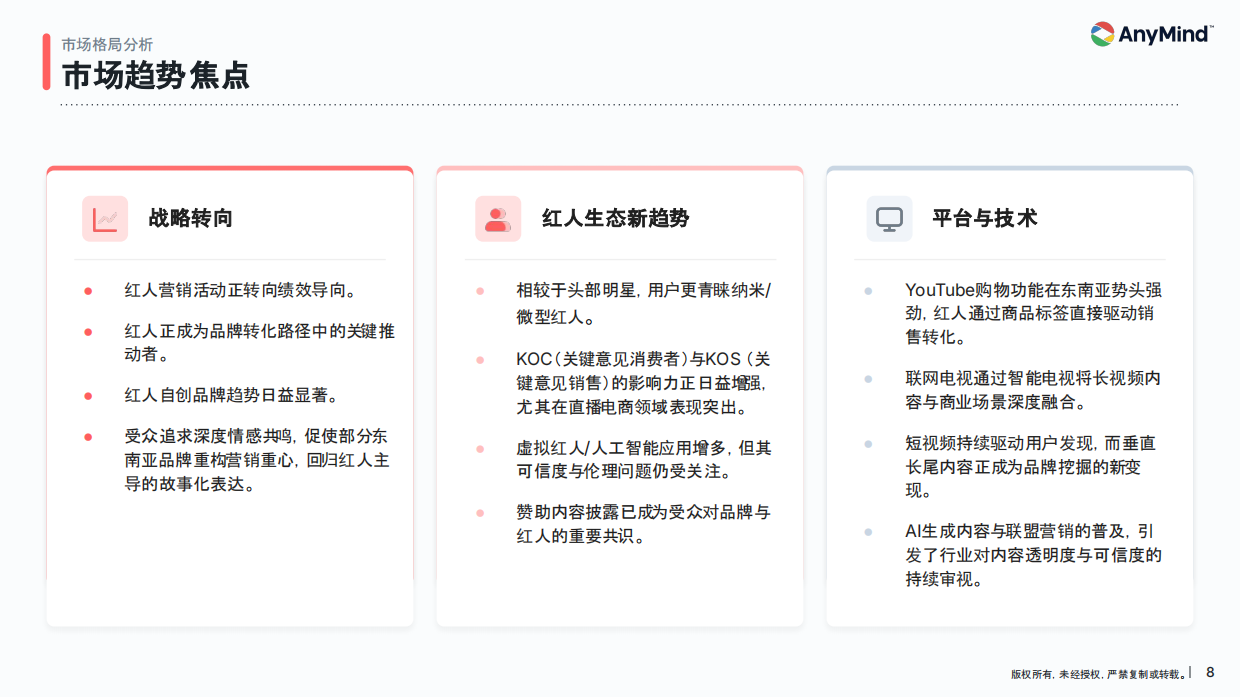Select the bullet 红人自创品牌趋势日益显著
The height and width of the screenshot is (697, 1240).
point(232,395)
